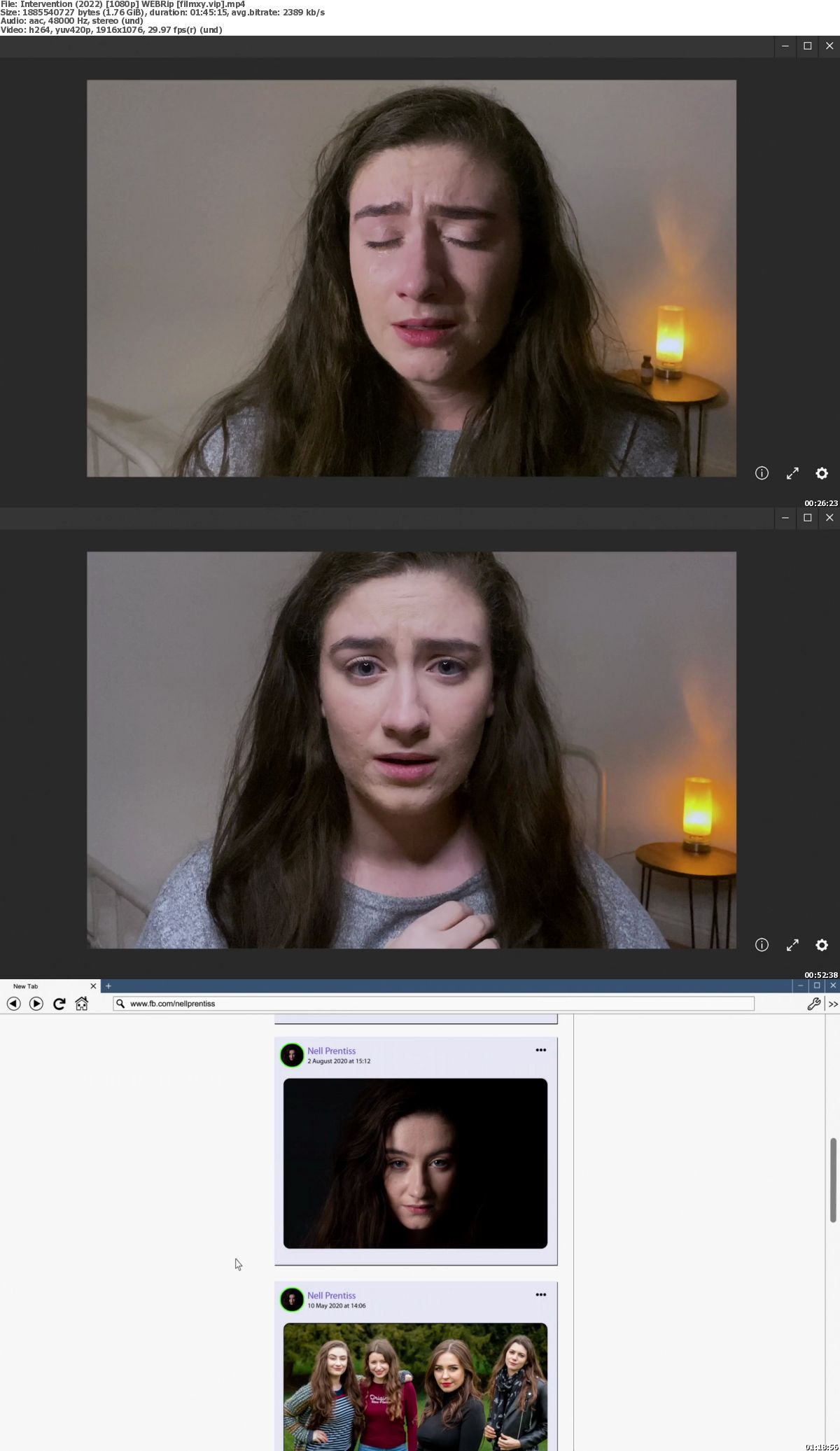The height and width of the screenshot is (1451, 840).
Task: Open info icon in the 00:26:23 video frame
Action: click(x=762, y=473)
